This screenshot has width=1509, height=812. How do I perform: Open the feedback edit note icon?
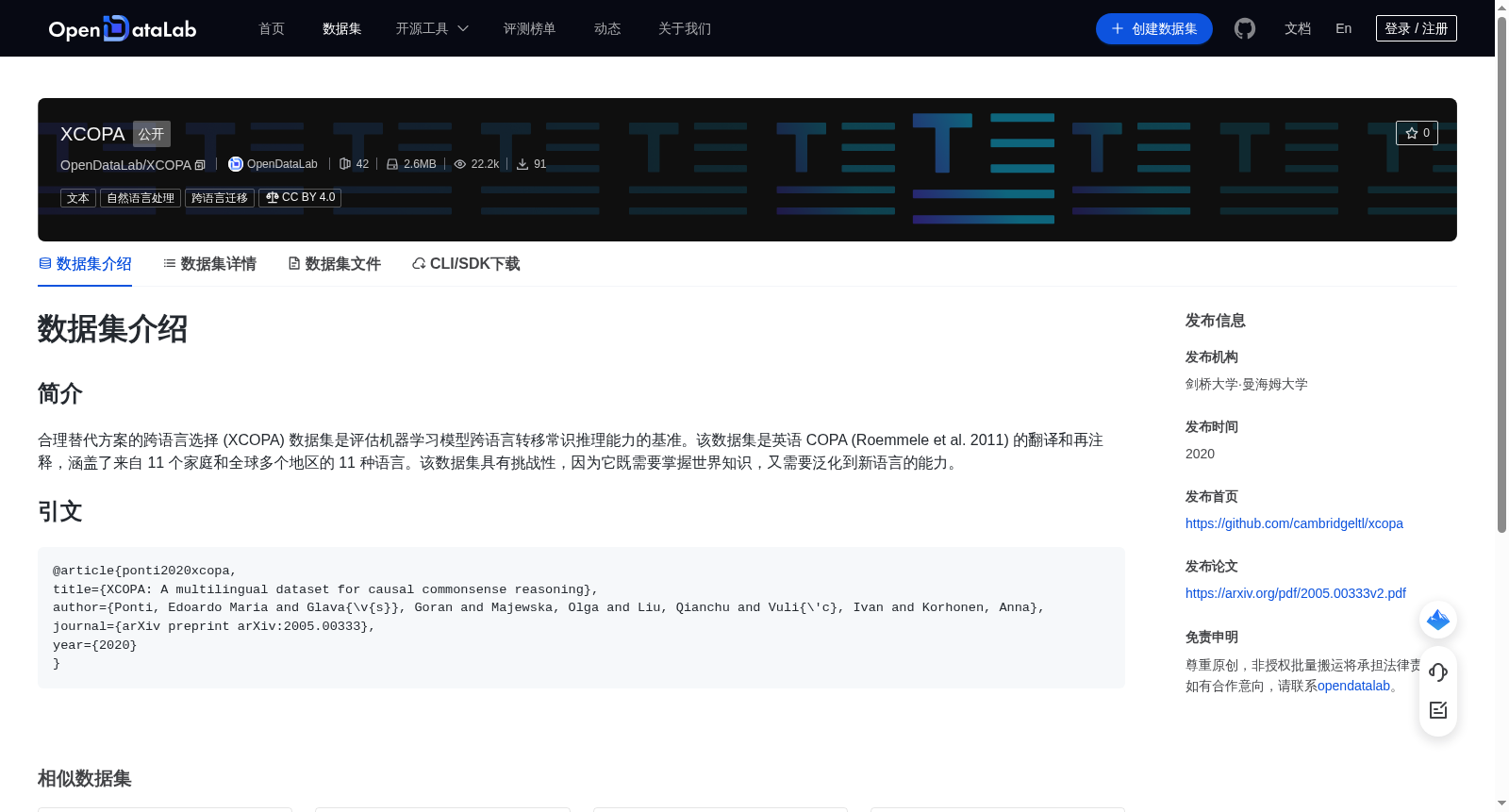click(1438, 710)
